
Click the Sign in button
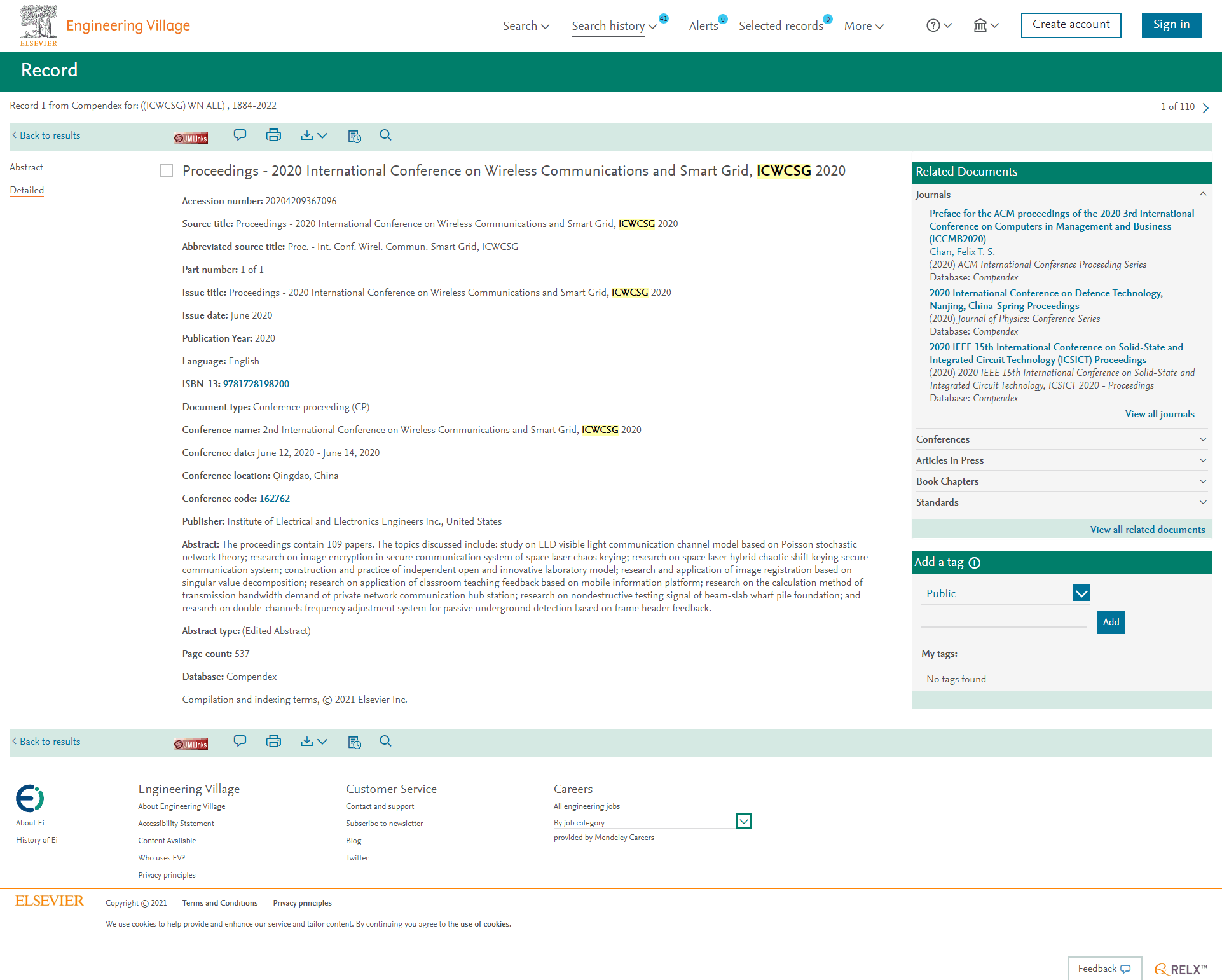(1171, 25)
